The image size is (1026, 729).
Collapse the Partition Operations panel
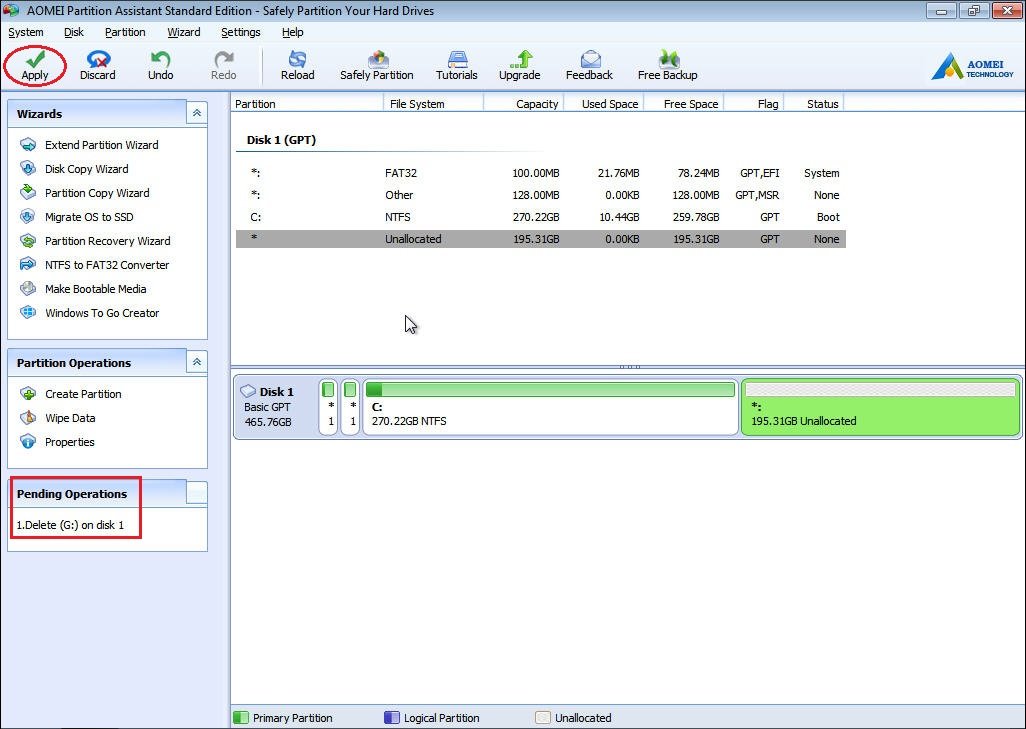click(x=197, y=362)
